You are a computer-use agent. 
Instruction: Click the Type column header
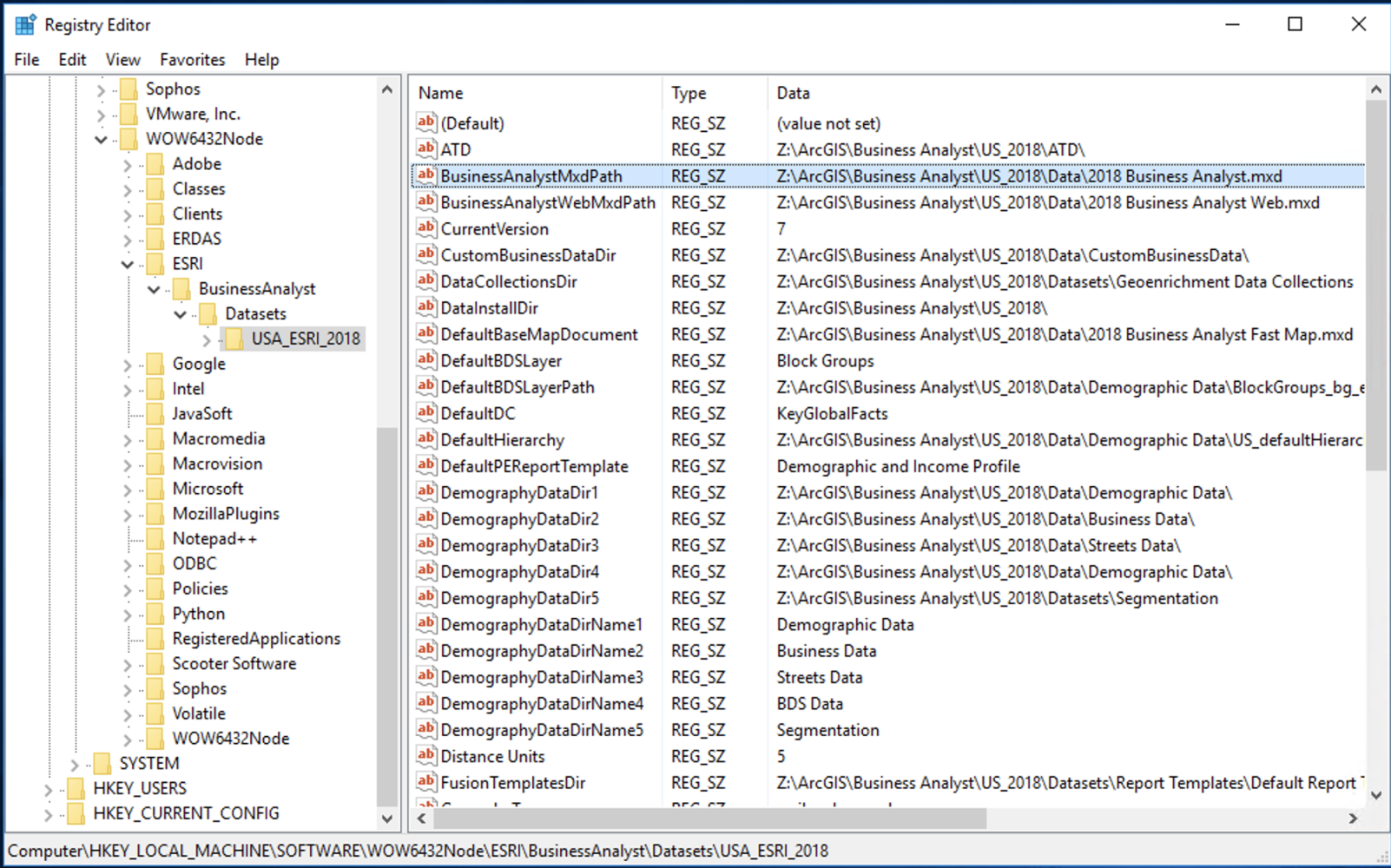tap(715, 93)
